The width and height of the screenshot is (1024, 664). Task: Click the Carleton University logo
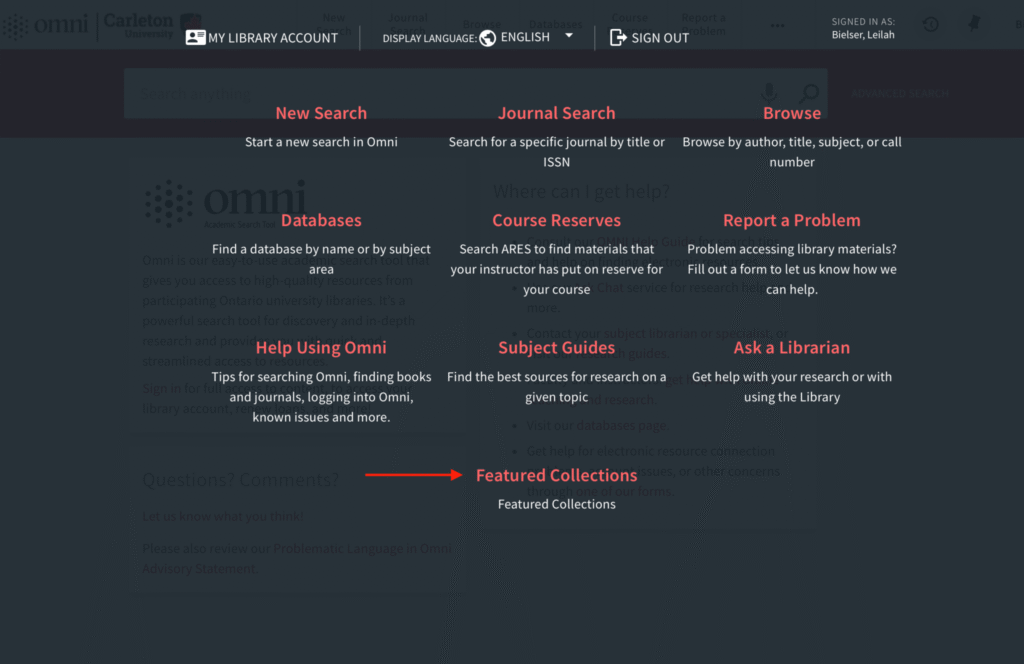tap(140, 24)
